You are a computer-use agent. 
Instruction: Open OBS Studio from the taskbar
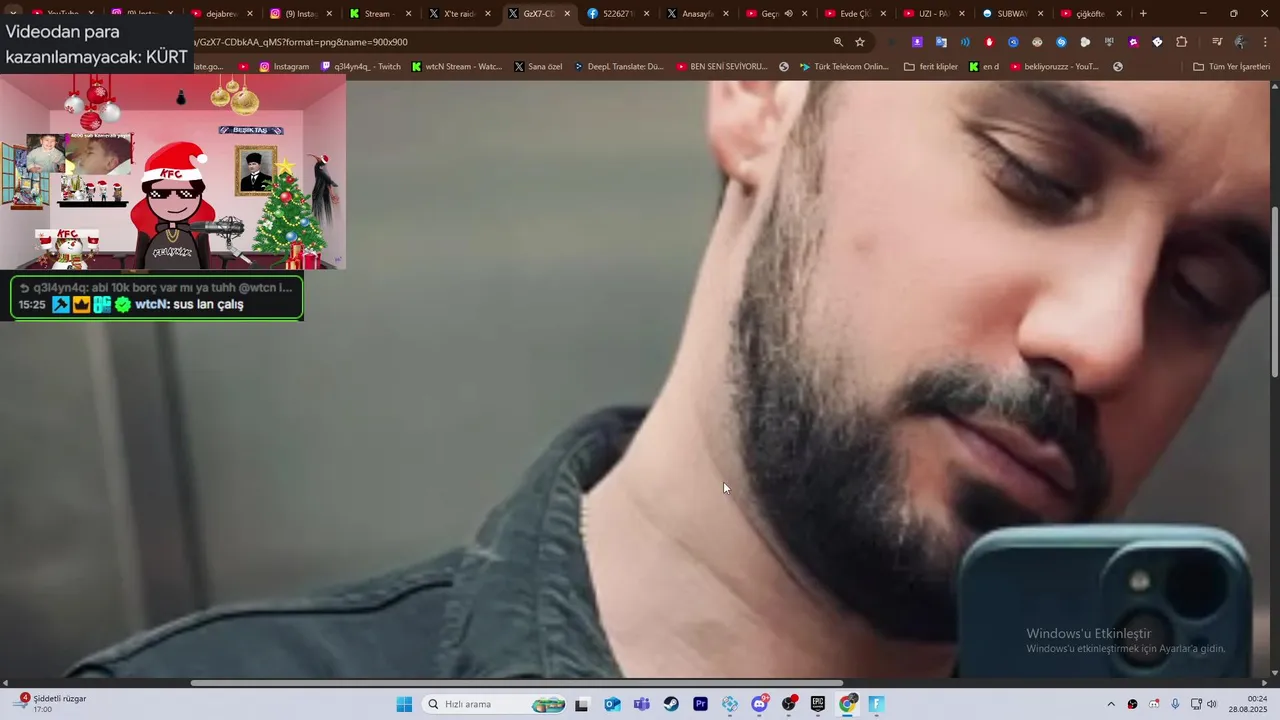coord(789,704)
